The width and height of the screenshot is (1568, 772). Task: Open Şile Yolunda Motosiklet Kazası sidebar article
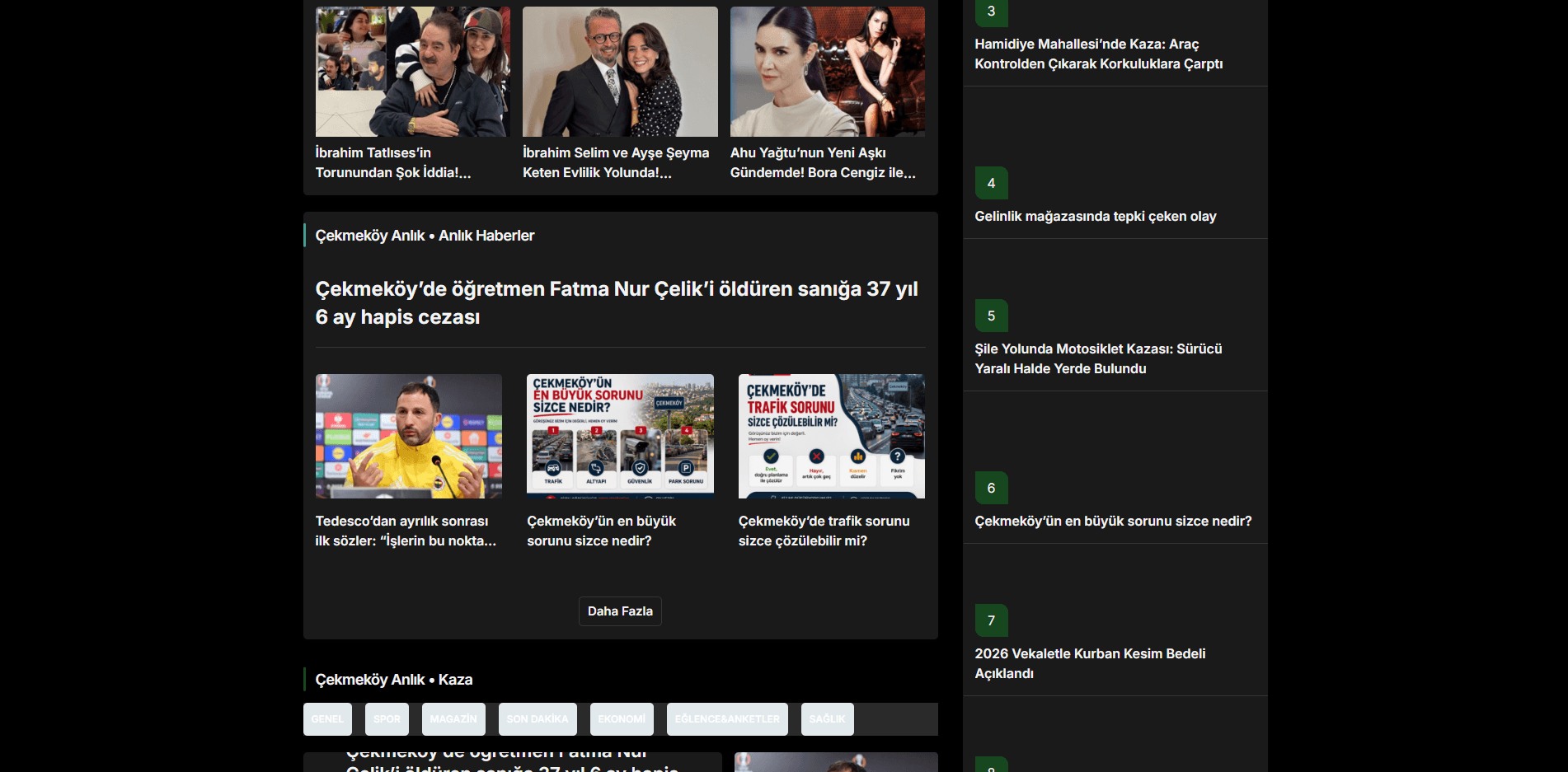point(1098,358)
